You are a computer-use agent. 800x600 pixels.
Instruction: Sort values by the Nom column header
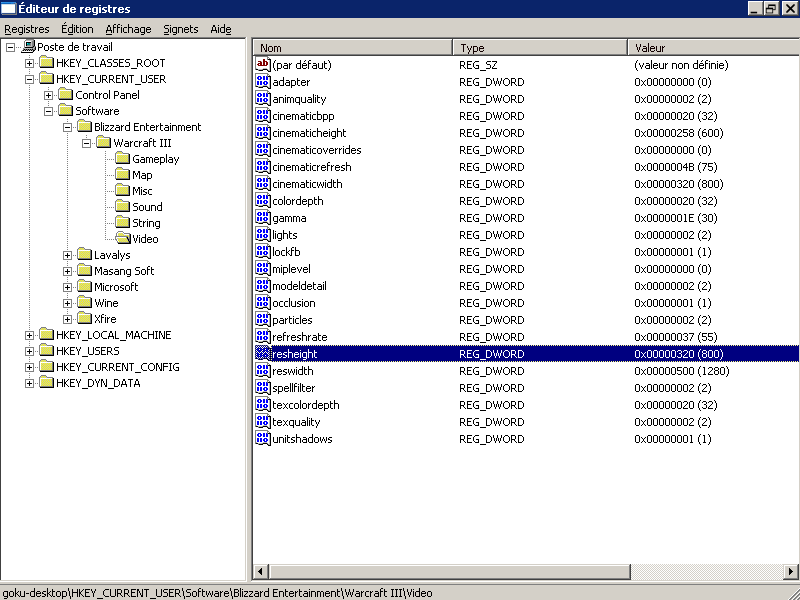point(352,48)
